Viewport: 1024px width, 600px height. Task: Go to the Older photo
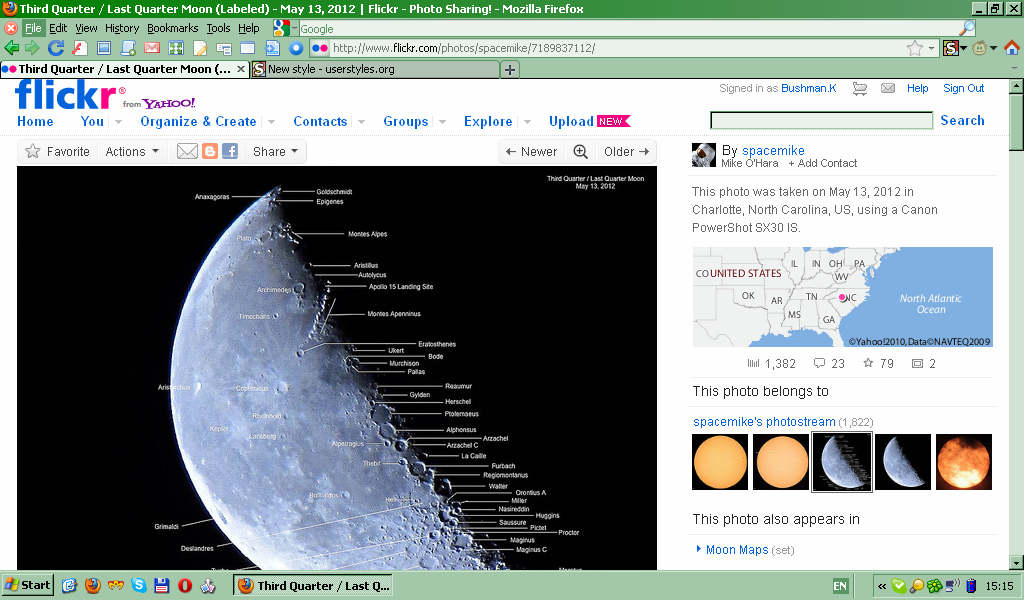[627, 152]
